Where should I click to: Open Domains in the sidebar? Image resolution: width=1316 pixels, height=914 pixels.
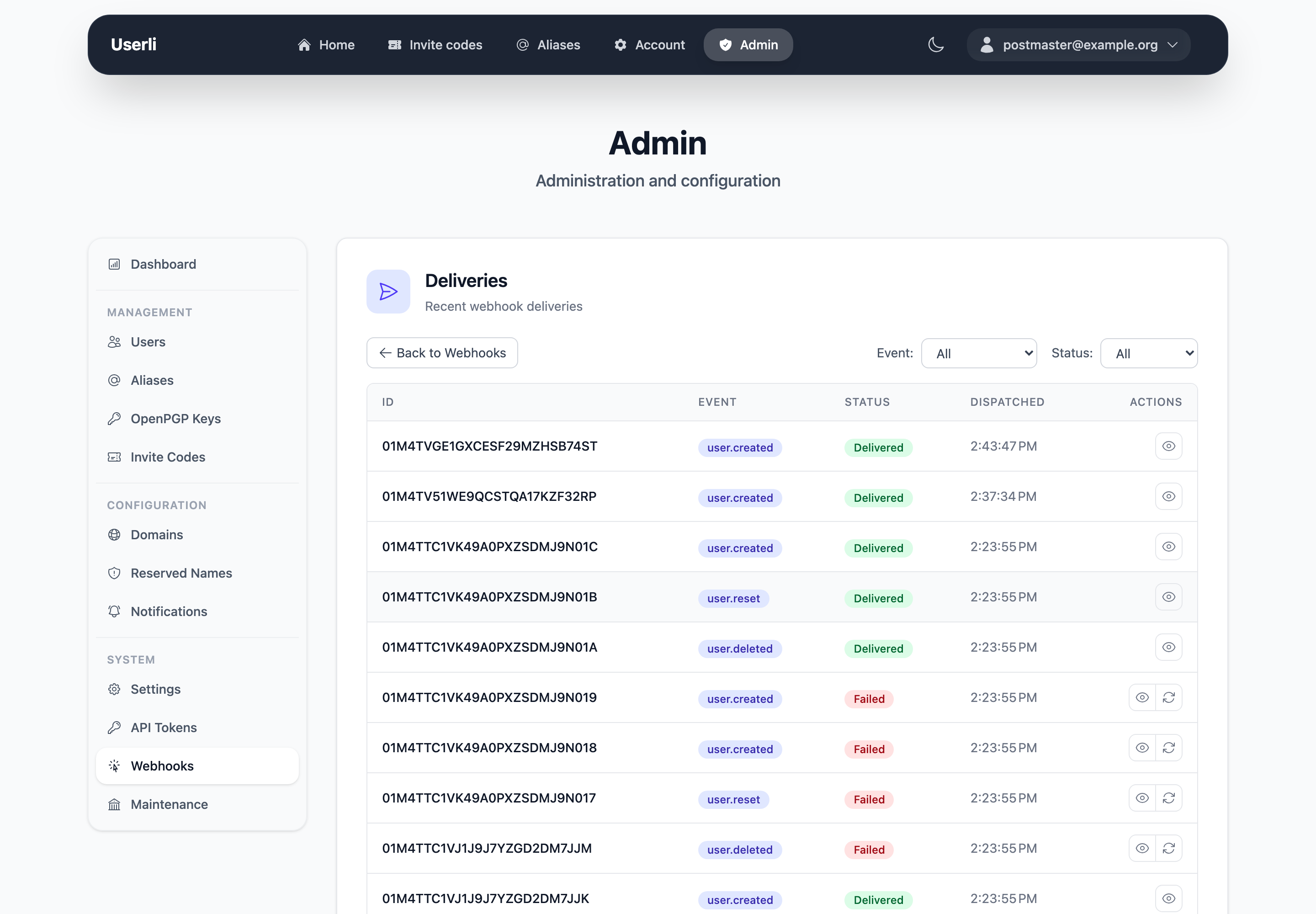click(x=197, y=535)
